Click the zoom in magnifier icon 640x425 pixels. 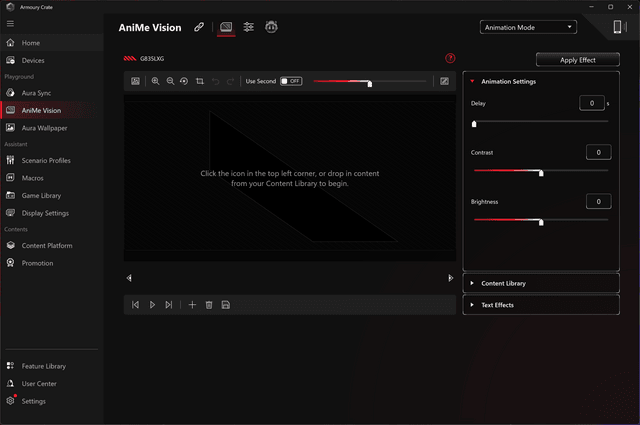[x=156, y=81]
